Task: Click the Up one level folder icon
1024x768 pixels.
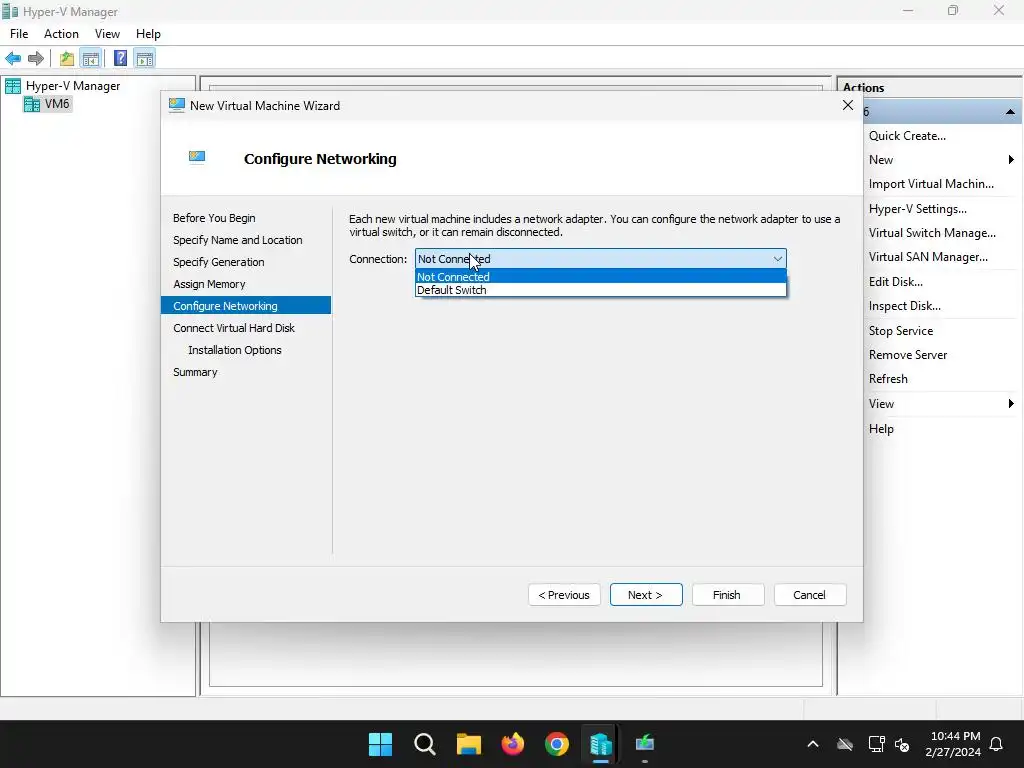Action: [x=67, y=59]
